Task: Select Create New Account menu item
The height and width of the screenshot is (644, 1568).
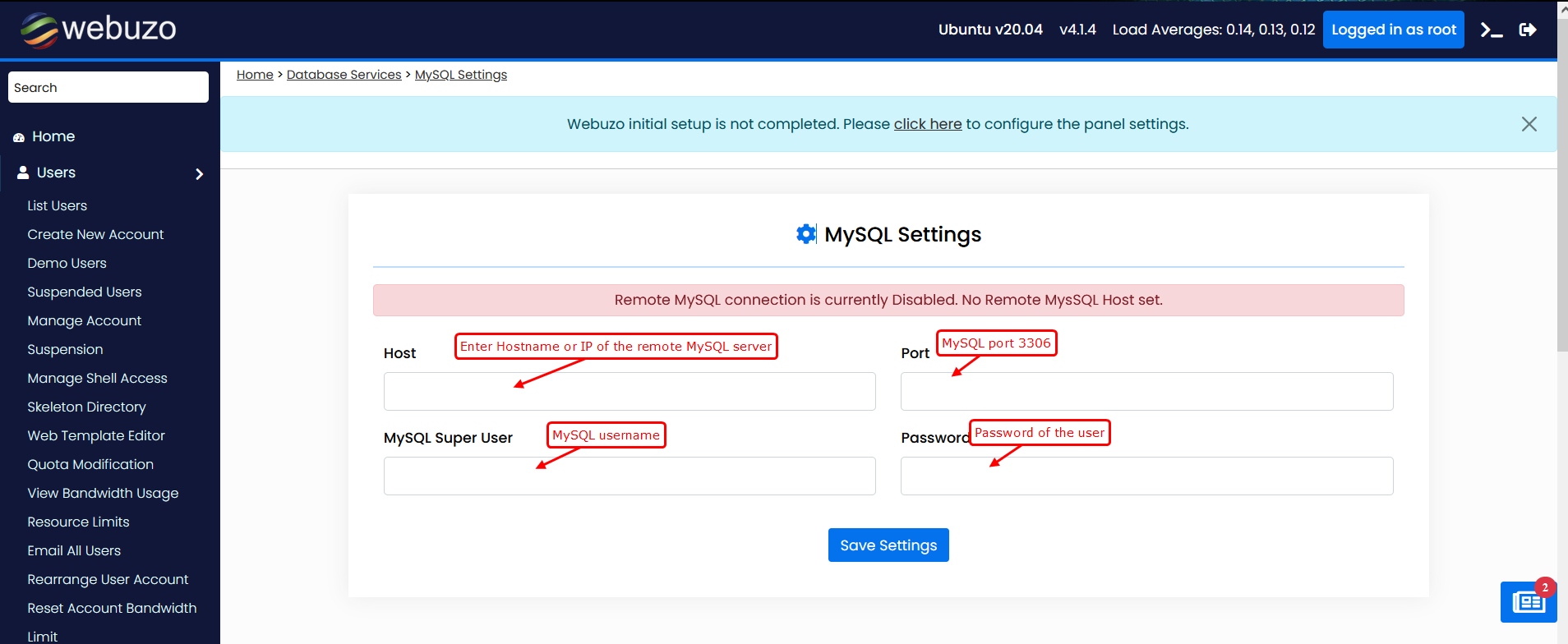Action: (95, 234)
